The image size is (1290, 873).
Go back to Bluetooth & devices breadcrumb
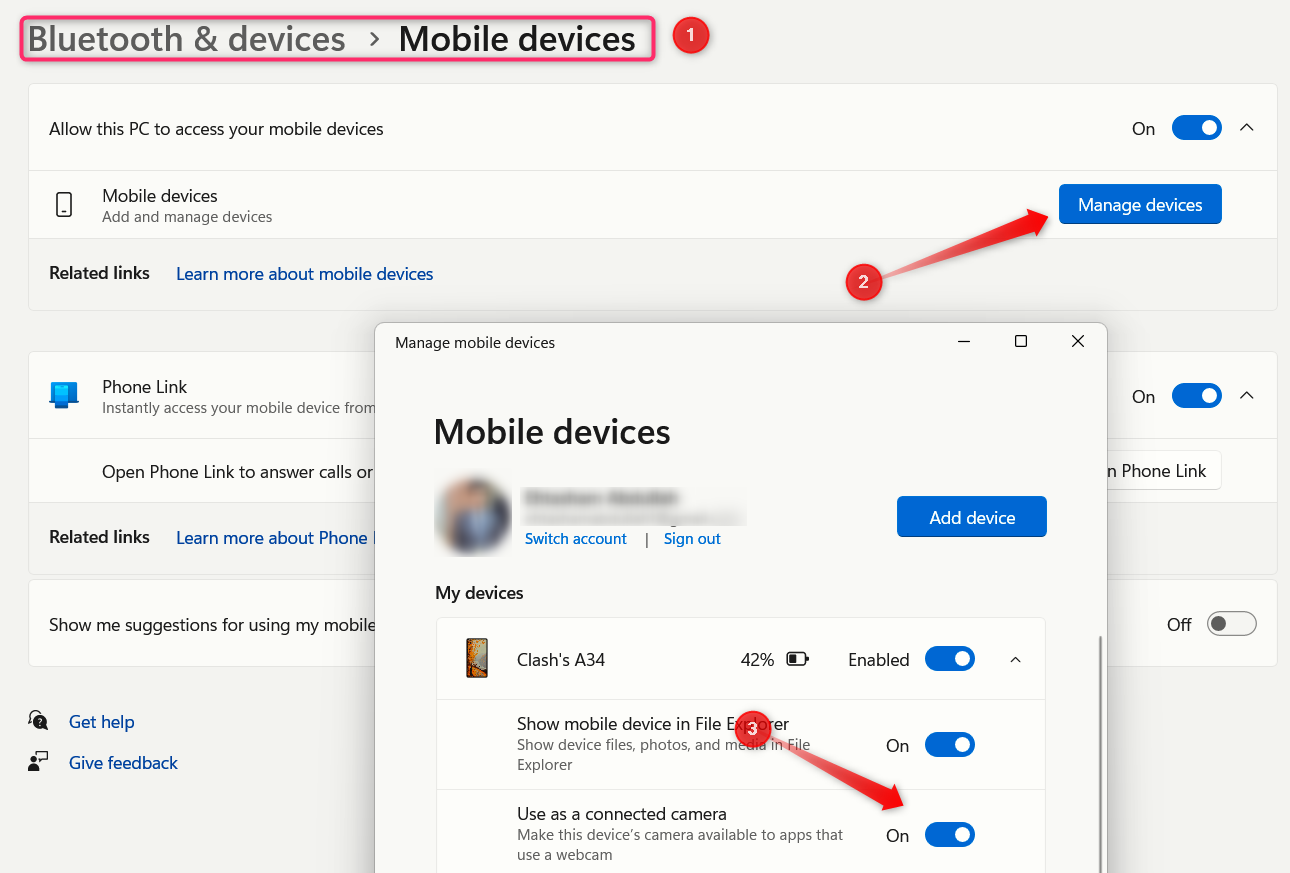(x=187, y=39)
